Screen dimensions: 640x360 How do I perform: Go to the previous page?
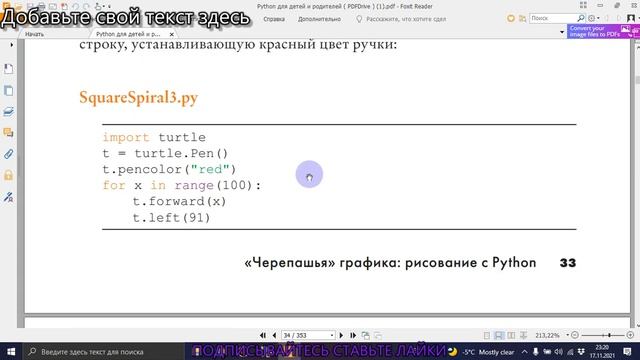(x=274, y=335)
